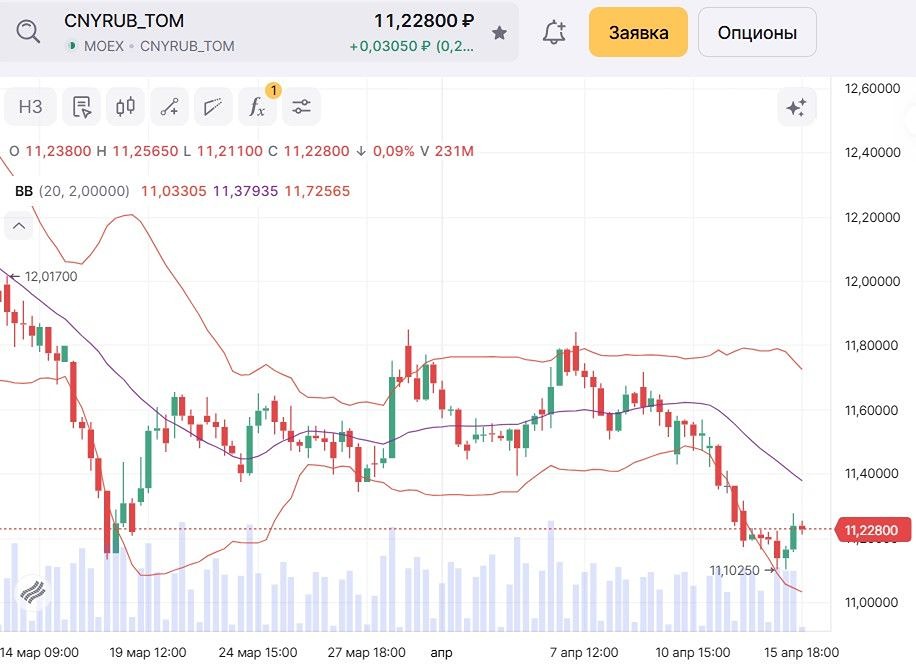Click the AI sparkle icon on the chart
The image size is (916, 668).
pyautogui.click(x=797, y=108)
